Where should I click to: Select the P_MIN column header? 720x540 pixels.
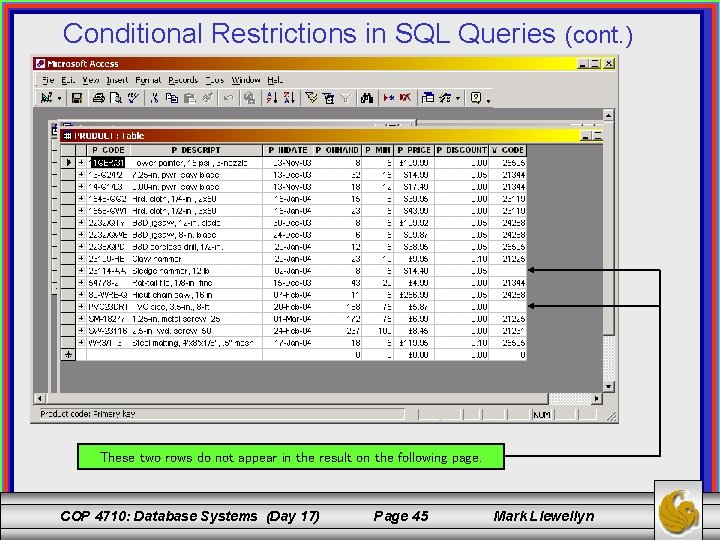point(377,150)
